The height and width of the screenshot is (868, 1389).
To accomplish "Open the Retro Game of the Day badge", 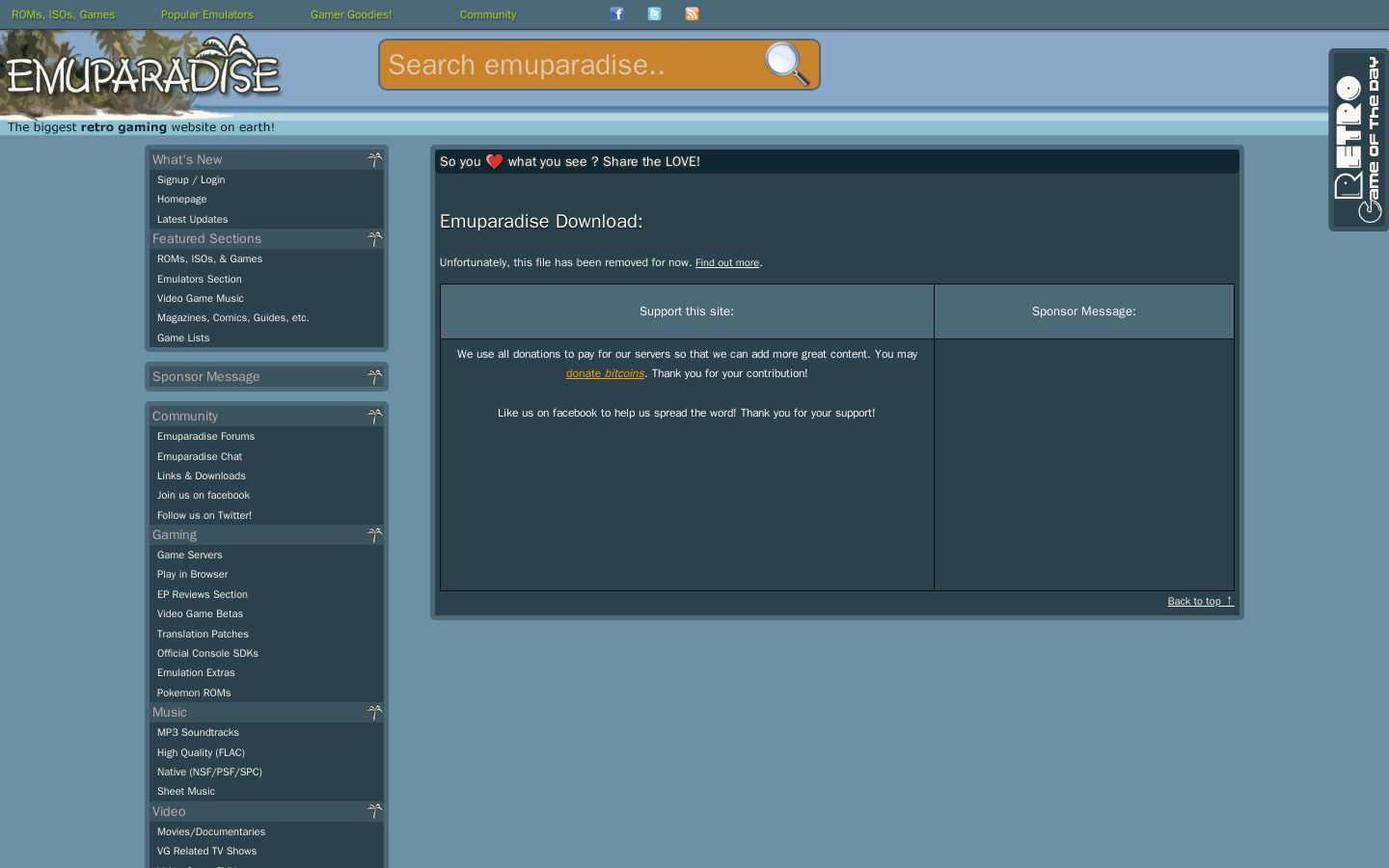I will tap(1358, 139).
